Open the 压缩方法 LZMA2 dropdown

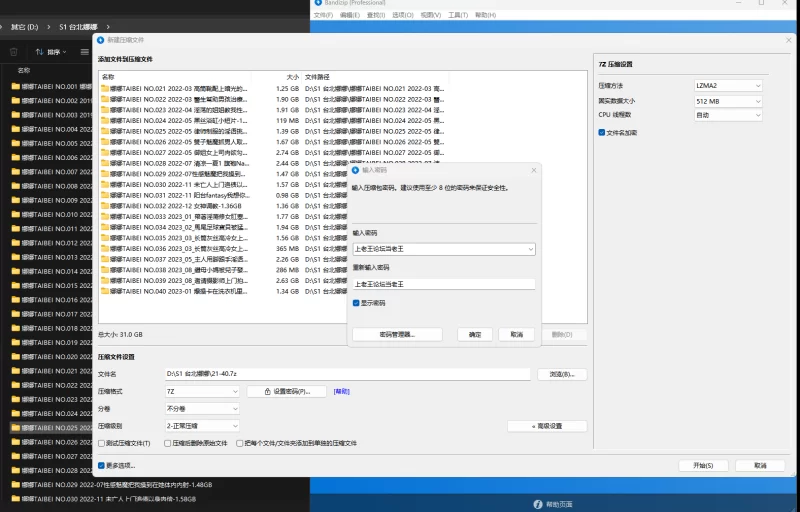(728, 86)
